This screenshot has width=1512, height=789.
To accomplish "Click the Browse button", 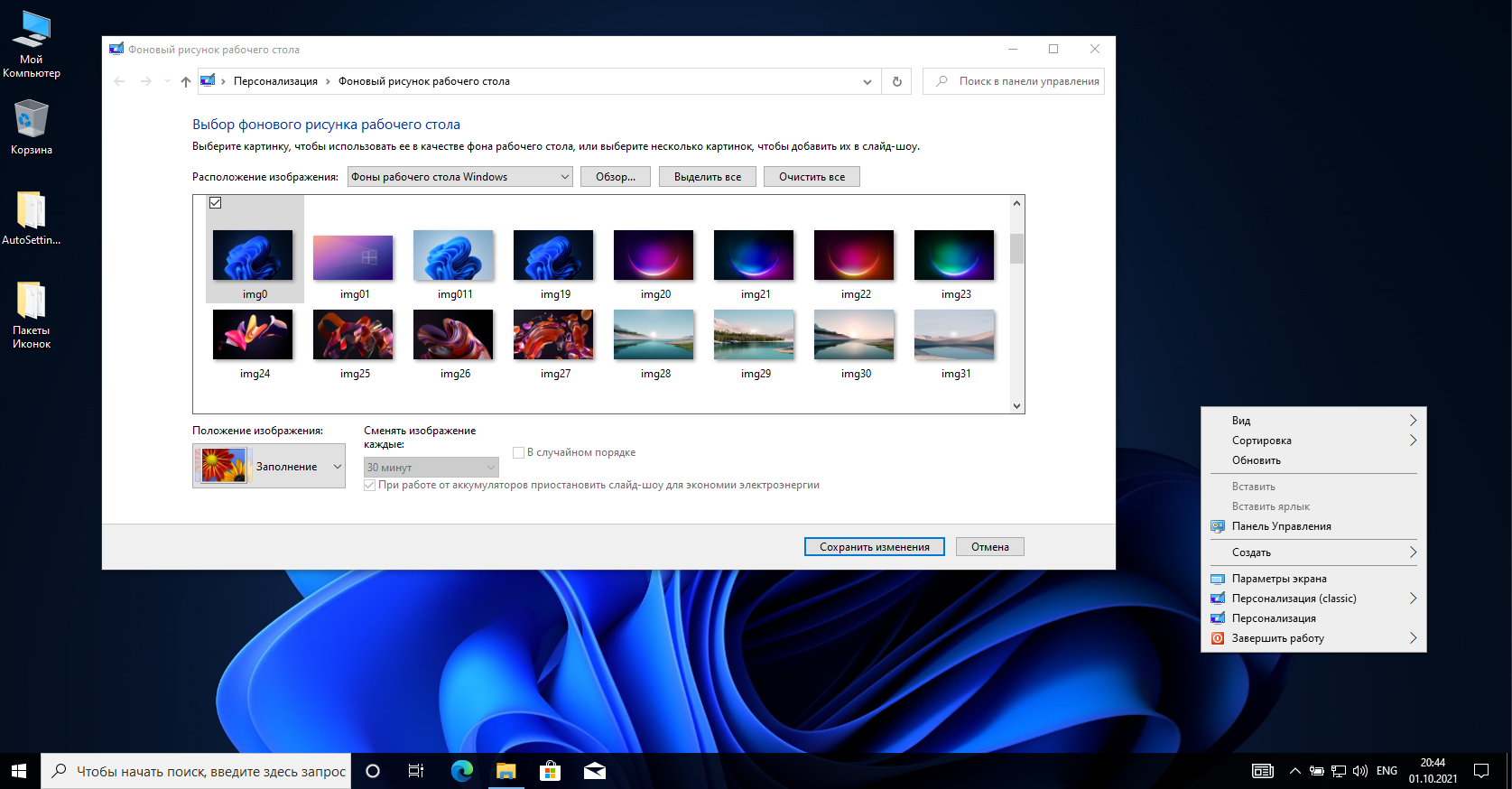I will pyautogui.click(x=616, y=177).
